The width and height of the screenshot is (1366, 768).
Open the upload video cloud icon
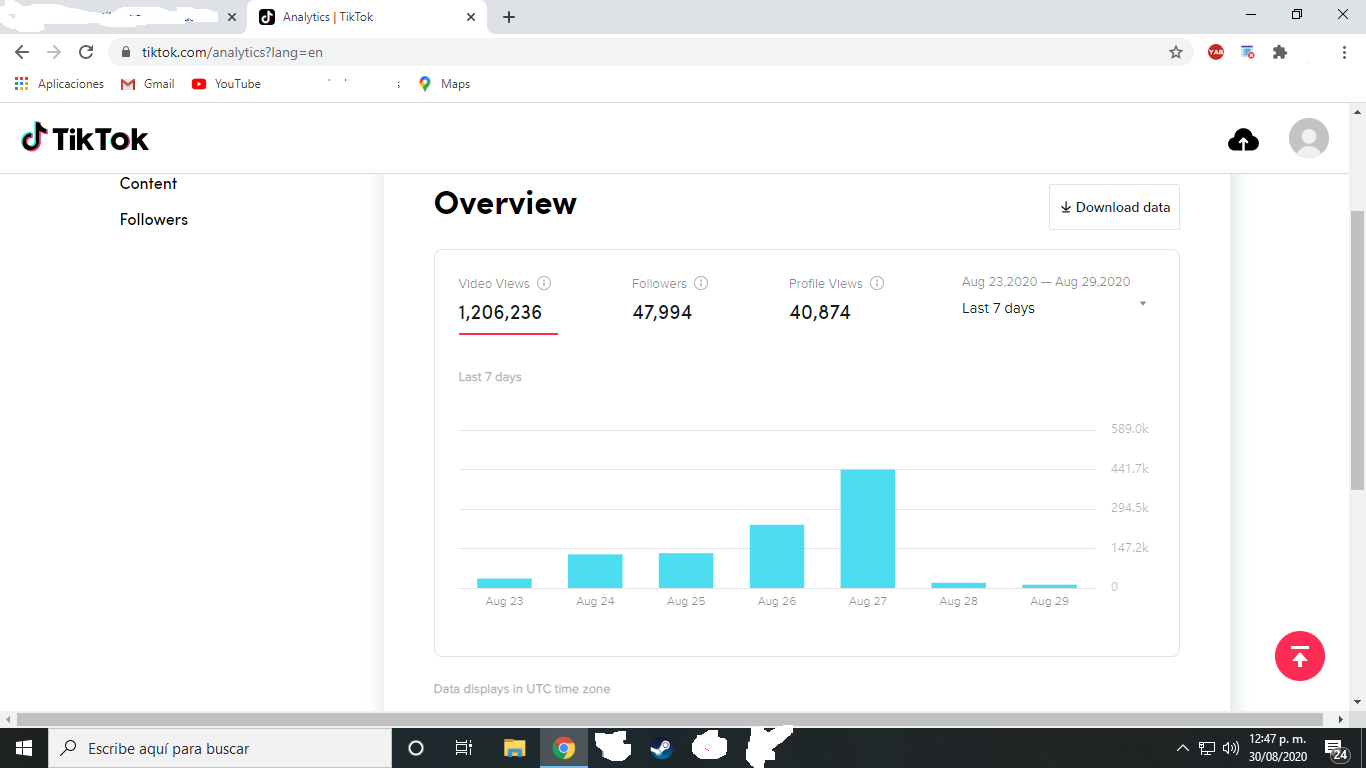click(1243, 140)
